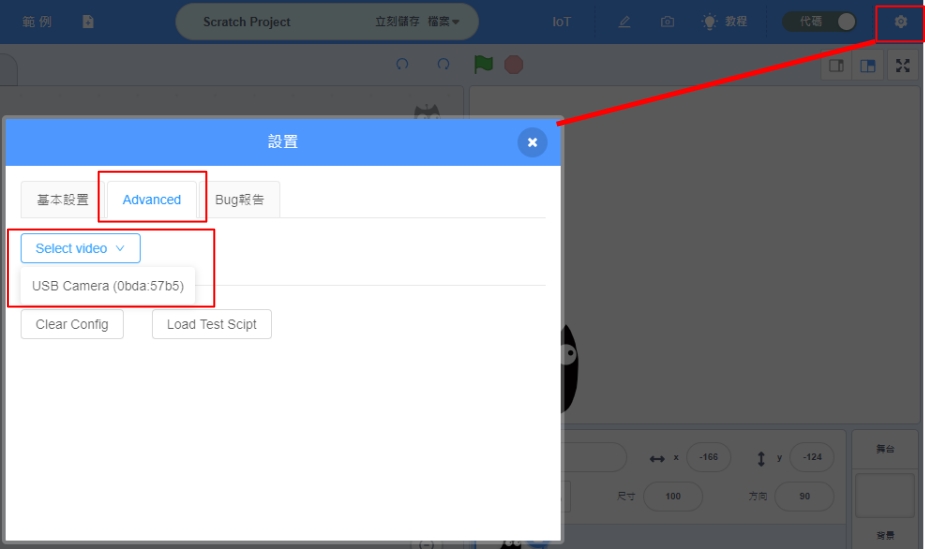
Task: Click the new file icon beside 範例
Action: point(88,21)
